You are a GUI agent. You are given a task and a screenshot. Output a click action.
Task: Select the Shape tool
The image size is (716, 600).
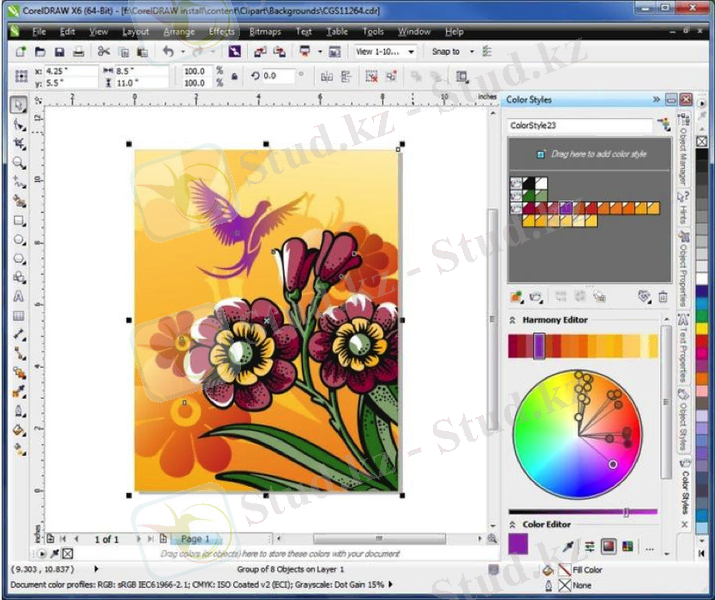[x=19, y=125]
